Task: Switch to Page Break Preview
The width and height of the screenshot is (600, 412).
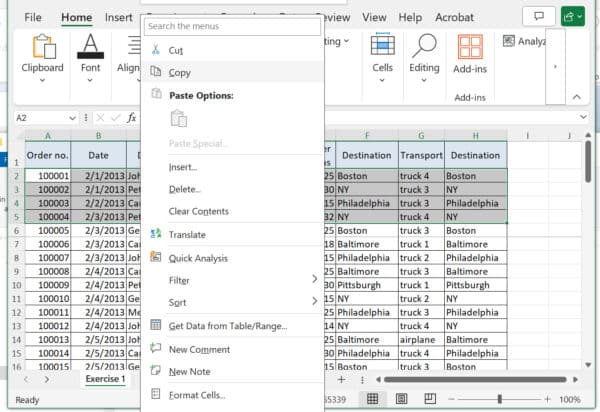Action: [x=430, y=399]
